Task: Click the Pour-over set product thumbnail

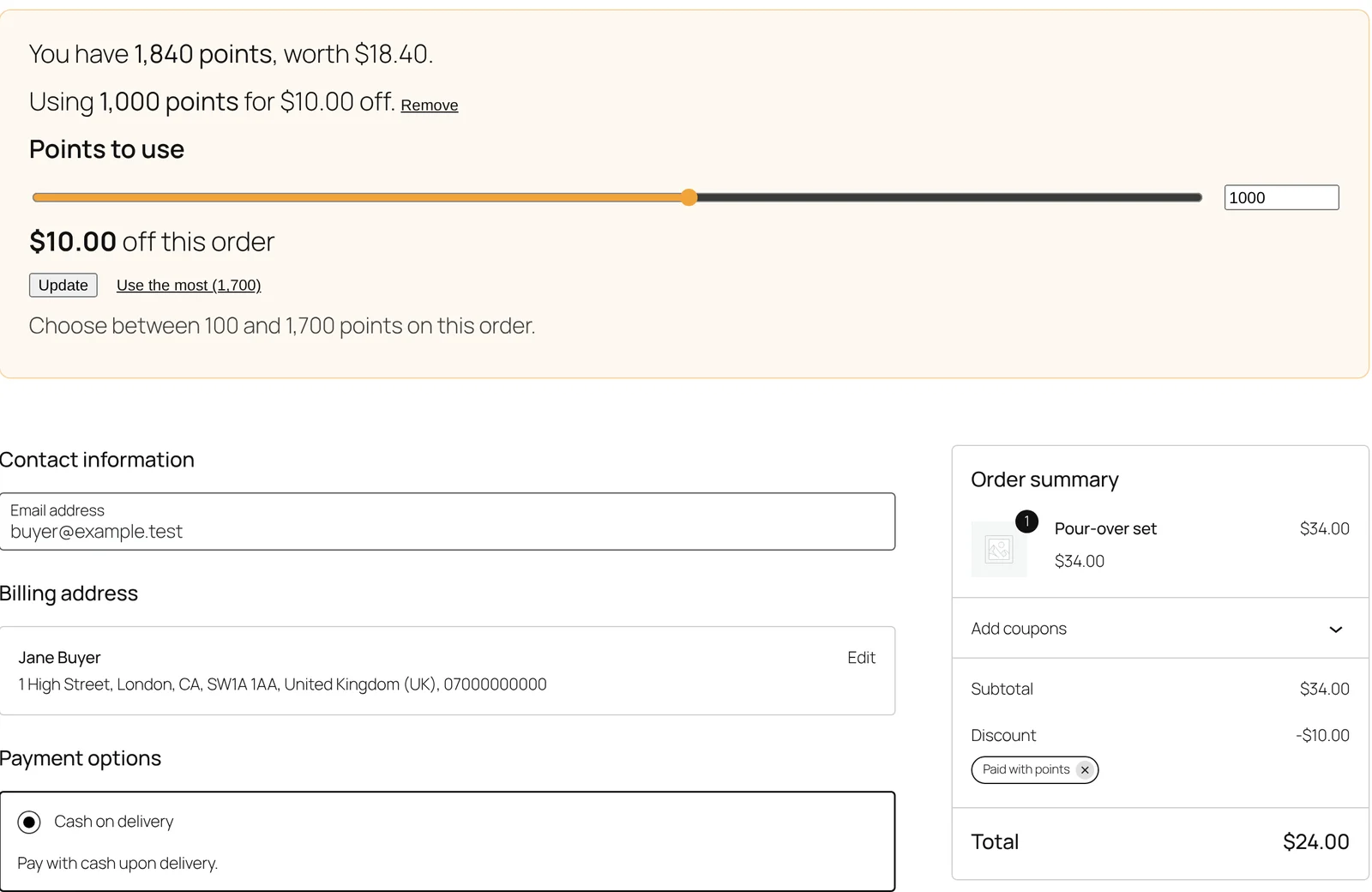Action: 999,549
